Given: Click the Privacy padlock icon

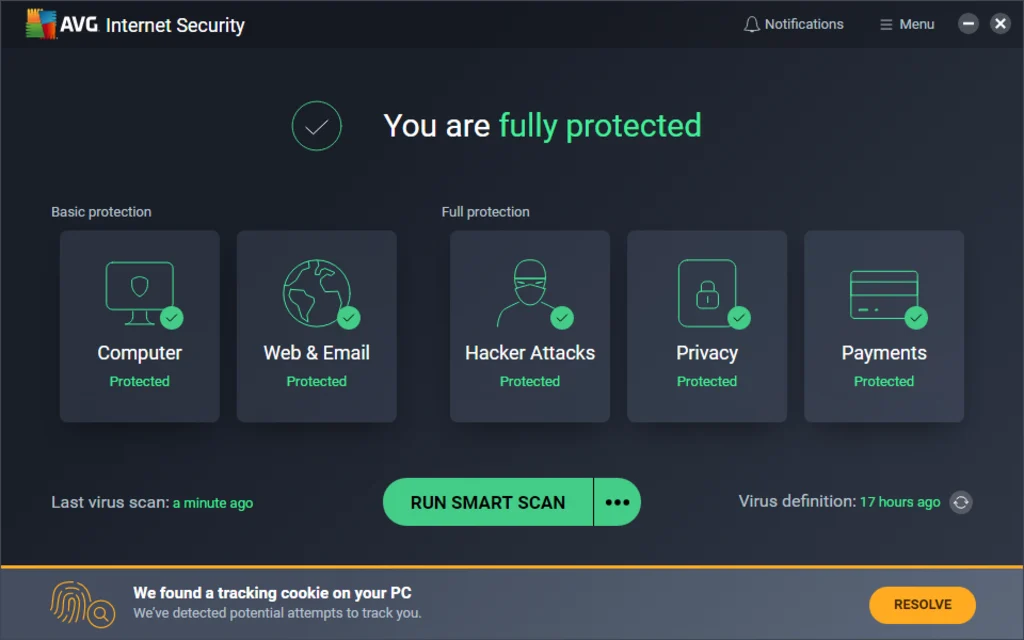Looking at the screenshot, I should (707, 290).
